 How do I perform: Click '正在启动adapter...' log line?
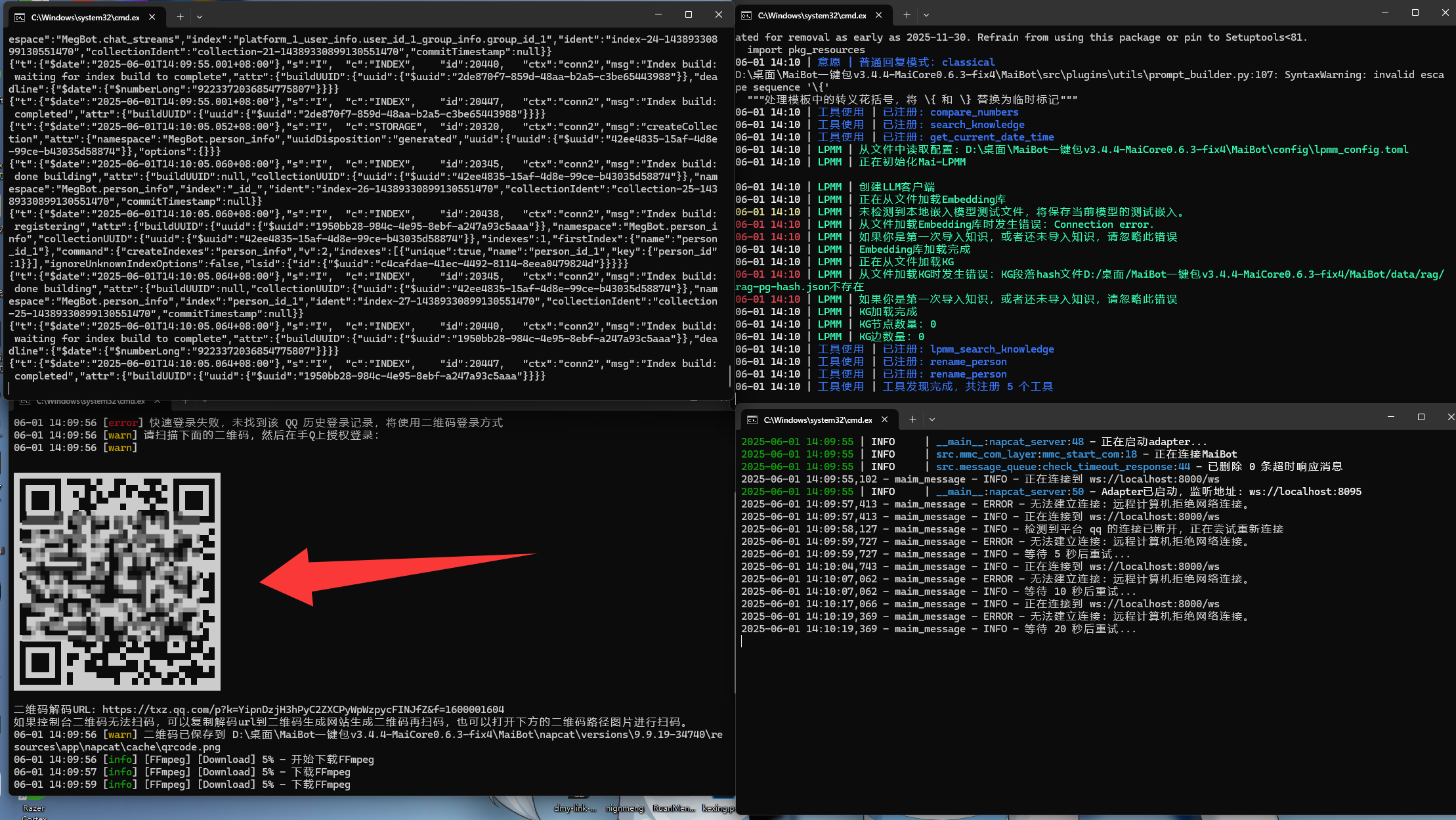point(974,442)
